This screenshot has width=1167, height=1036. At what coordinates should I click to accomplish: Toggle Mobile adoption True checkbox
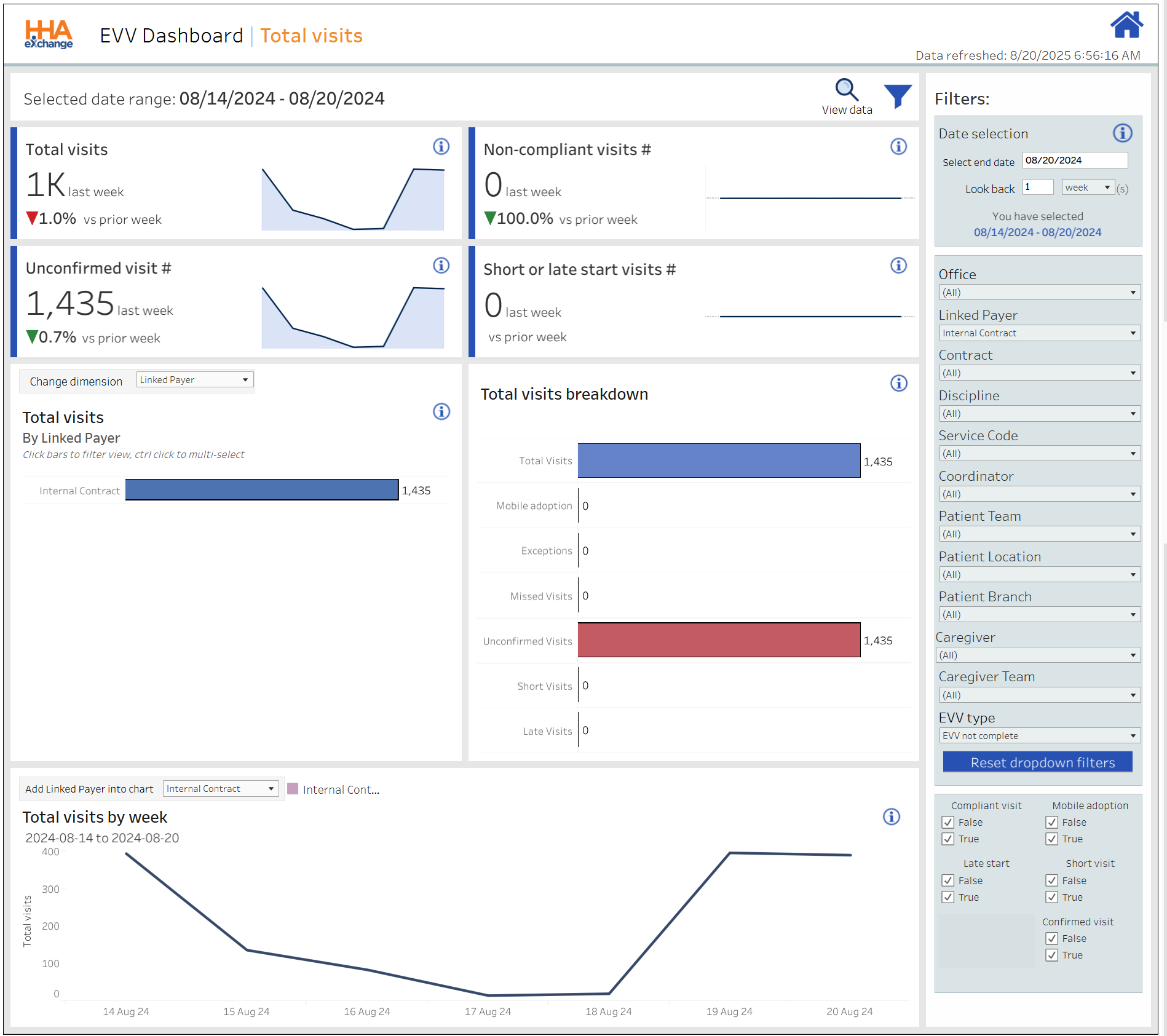pos(1052,839)
